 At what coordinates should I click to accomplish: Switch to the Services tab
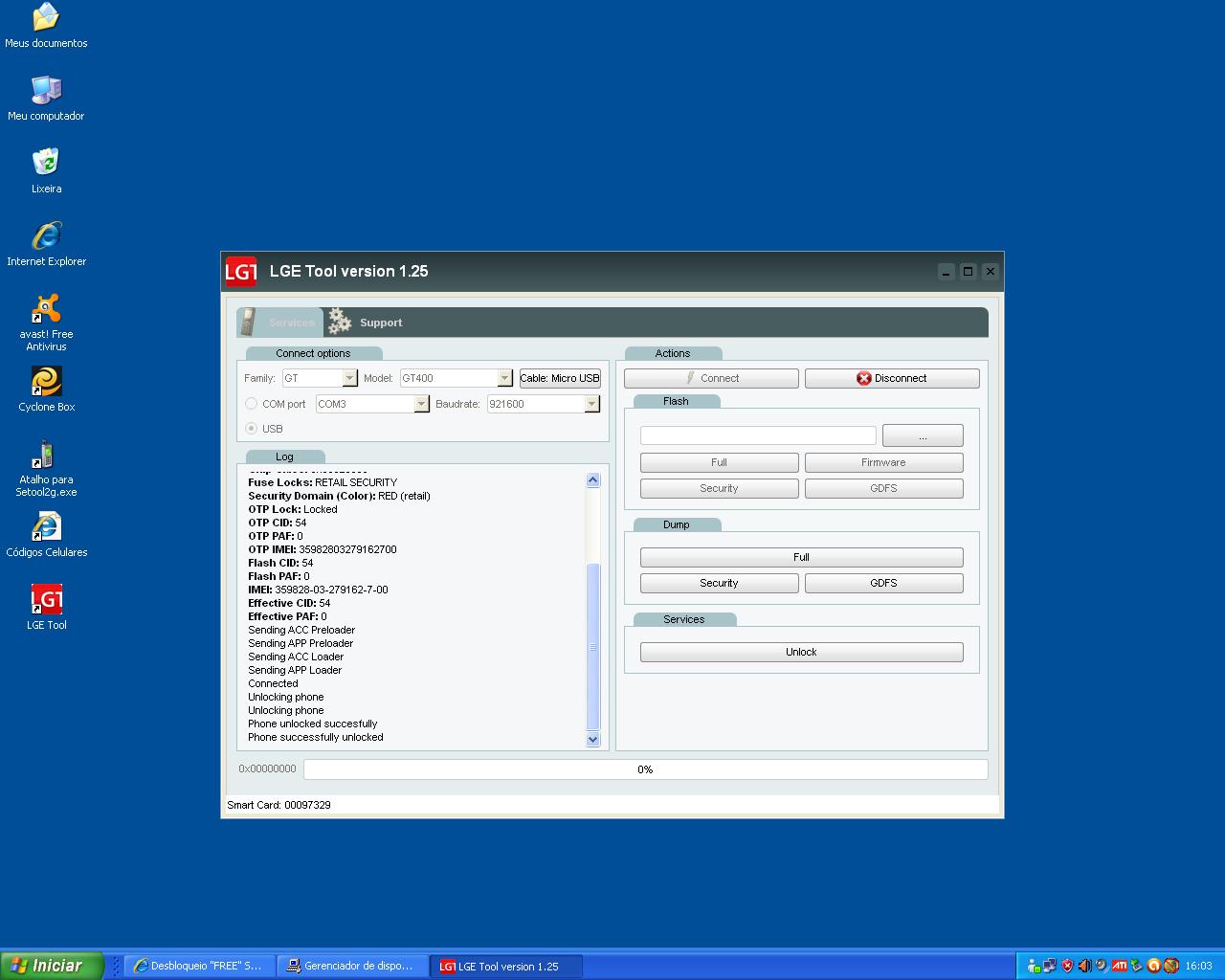click(281, 323)
